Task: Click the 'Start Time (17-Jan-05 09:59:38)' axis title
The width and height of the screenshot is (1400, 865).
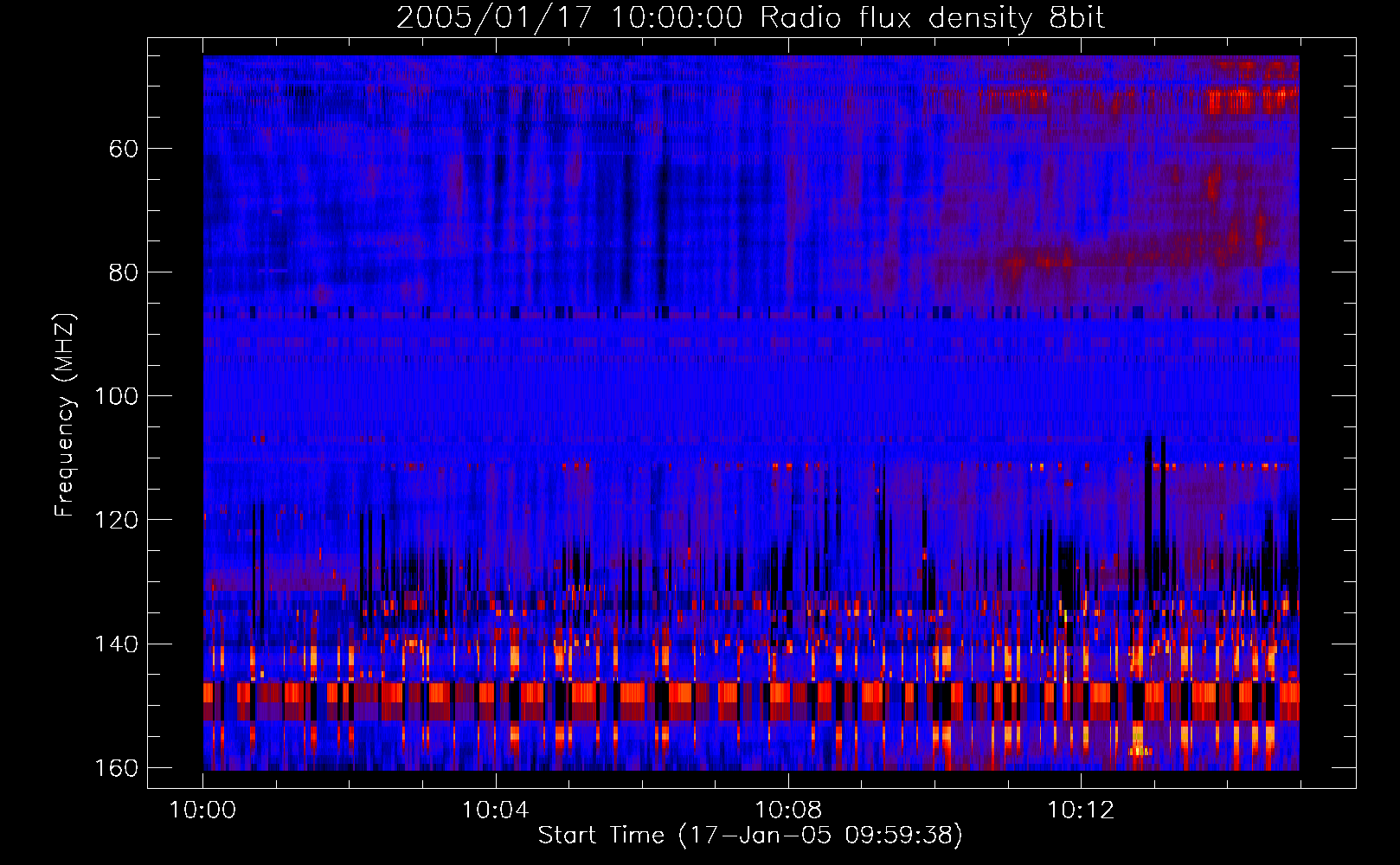Action: coord(750,836)
